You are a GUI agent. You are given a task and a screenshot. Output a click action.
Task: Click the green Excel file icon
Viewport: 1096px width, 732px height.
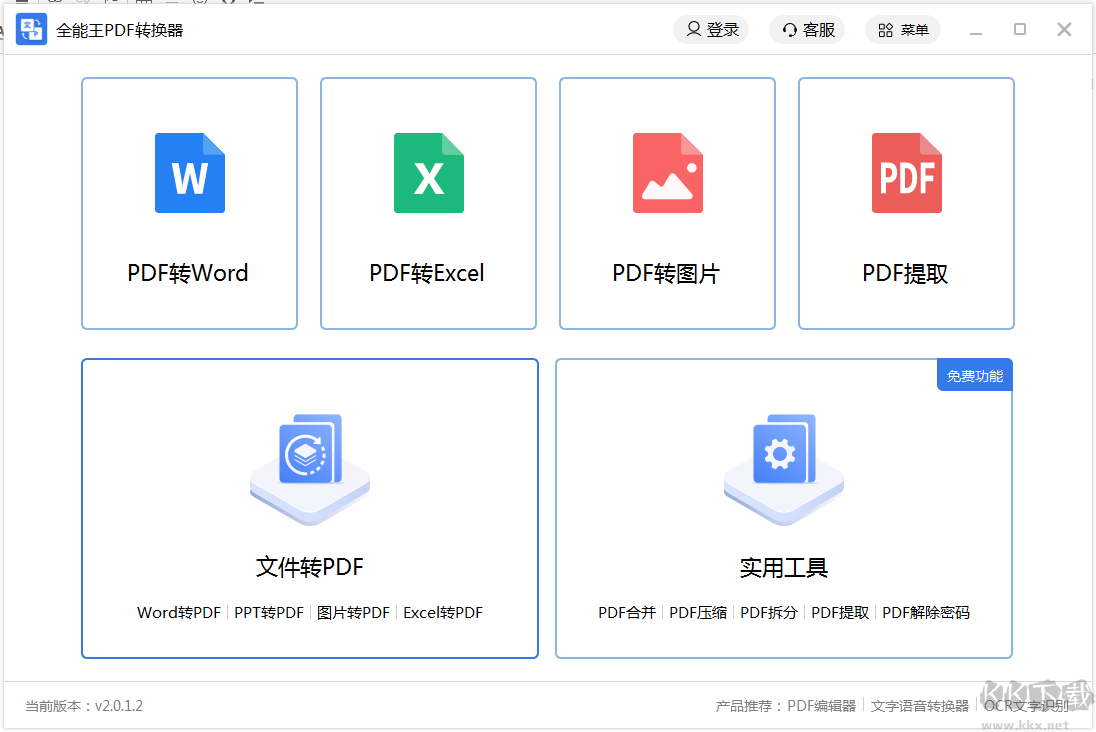(x=428, y=173)
